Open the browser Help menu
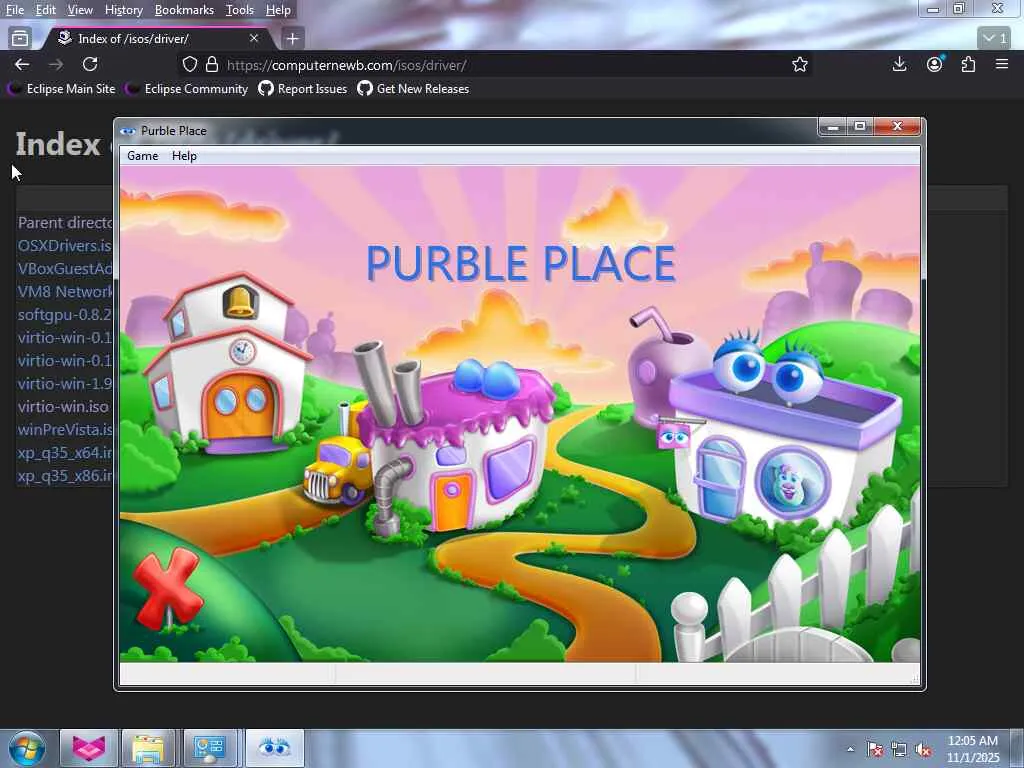 coord(278,10)
